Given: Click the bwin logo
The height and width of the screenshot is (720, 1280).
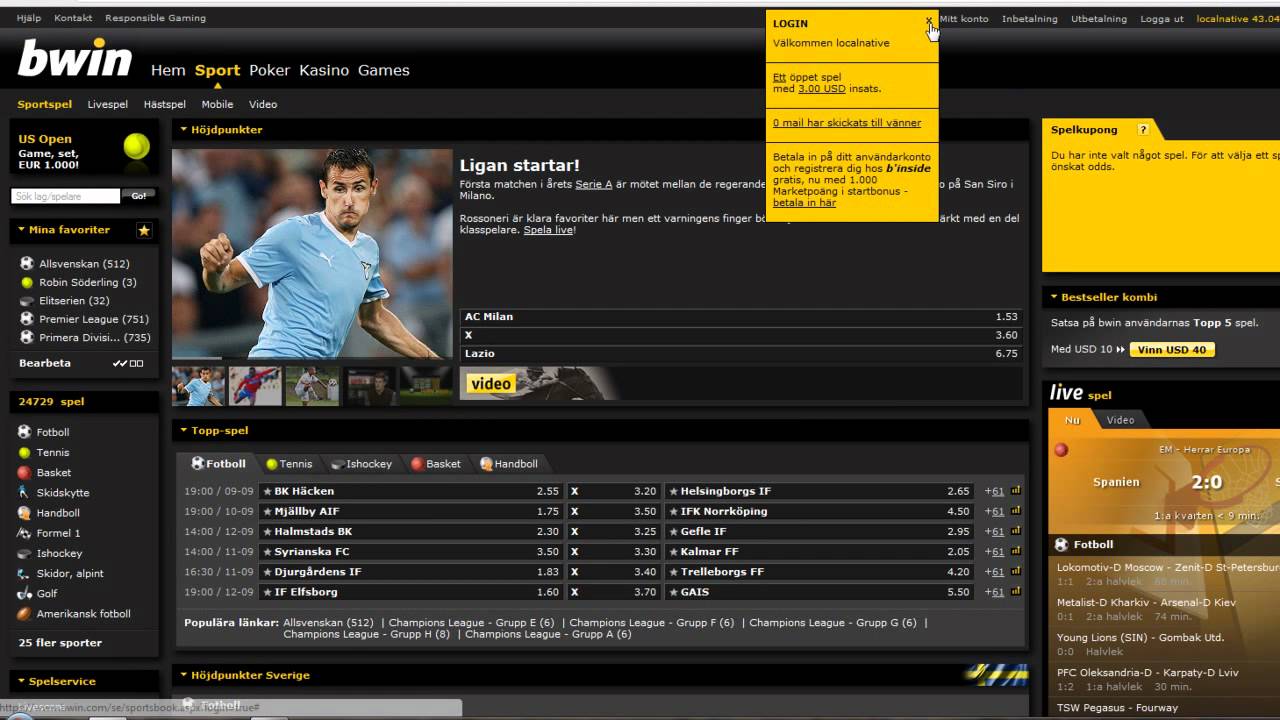Looking at the screenshot, I should click(x=75, y=60).
